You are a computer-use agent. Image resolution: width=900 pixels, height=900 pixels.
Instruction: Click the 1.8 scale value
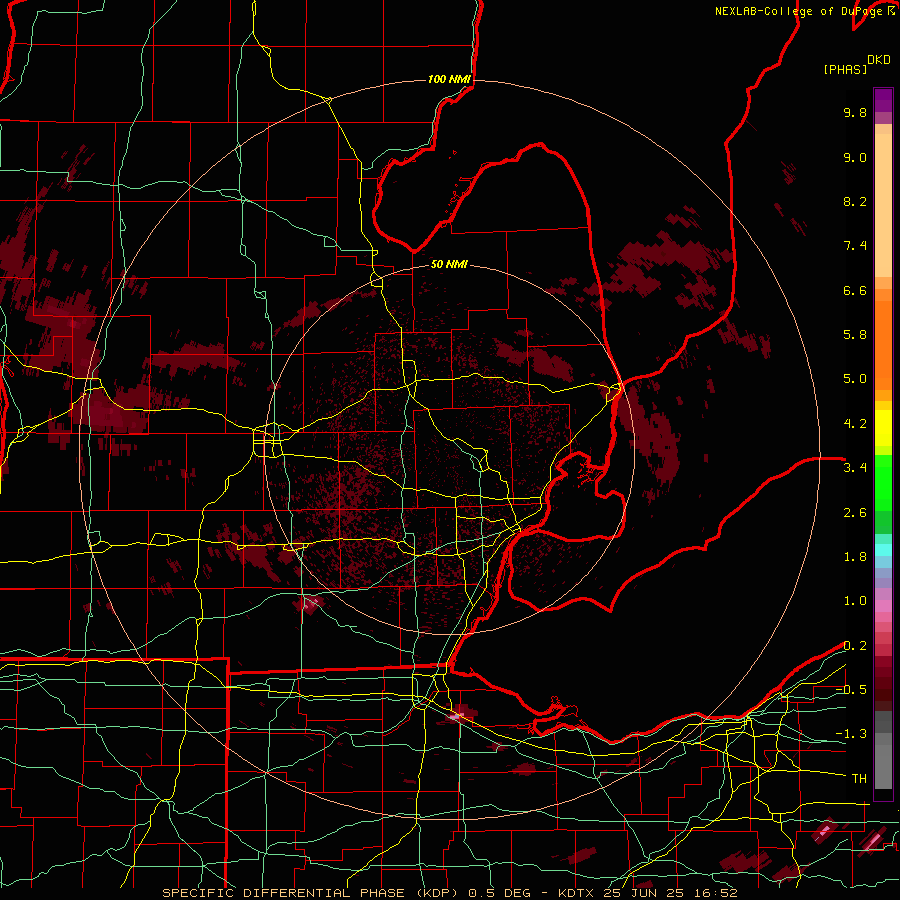point(855,557)
